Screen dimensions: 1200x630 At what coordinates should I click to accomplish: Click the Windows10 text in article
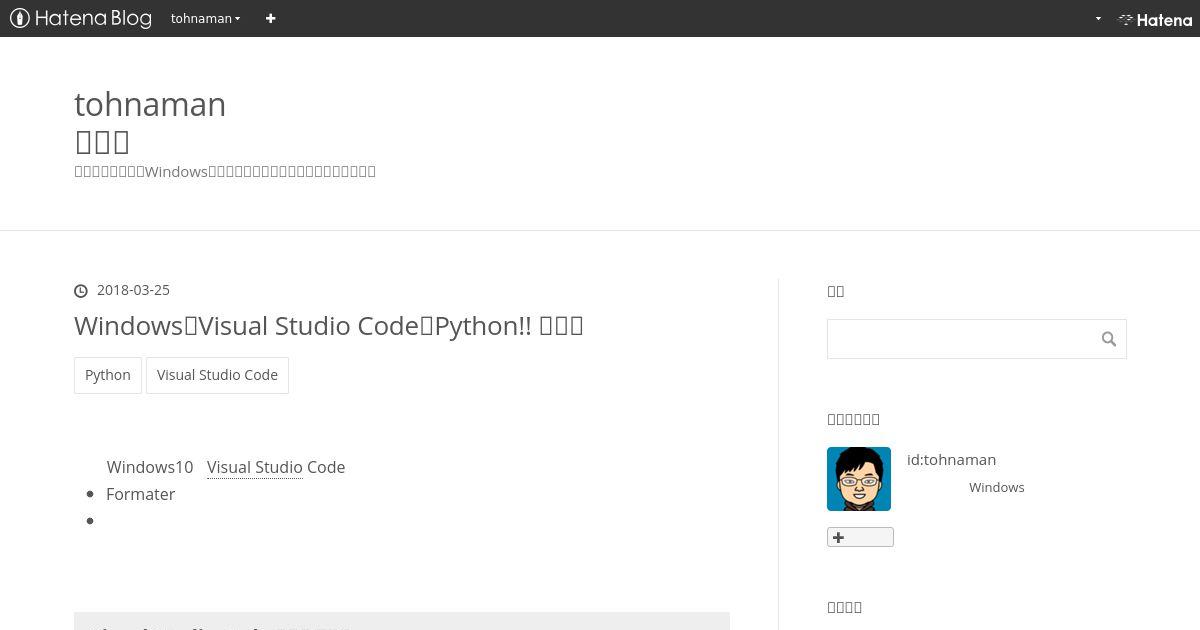click(x=150, y=467)
